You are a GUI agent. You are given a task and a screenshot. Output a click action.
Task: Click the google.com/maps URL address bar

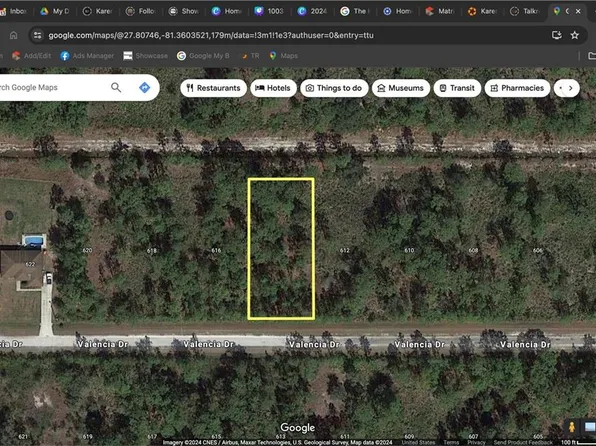click(x=211, y=35)
